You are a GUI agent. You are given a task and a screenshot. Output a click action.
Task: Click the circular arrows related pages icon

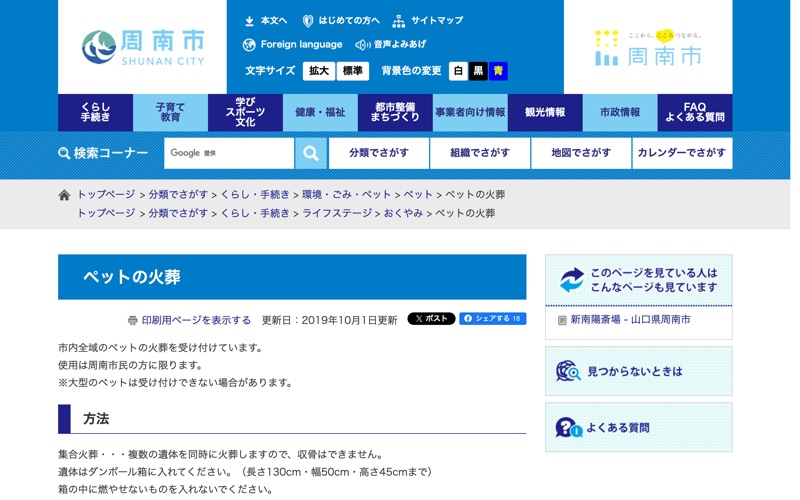click(572, 280)
